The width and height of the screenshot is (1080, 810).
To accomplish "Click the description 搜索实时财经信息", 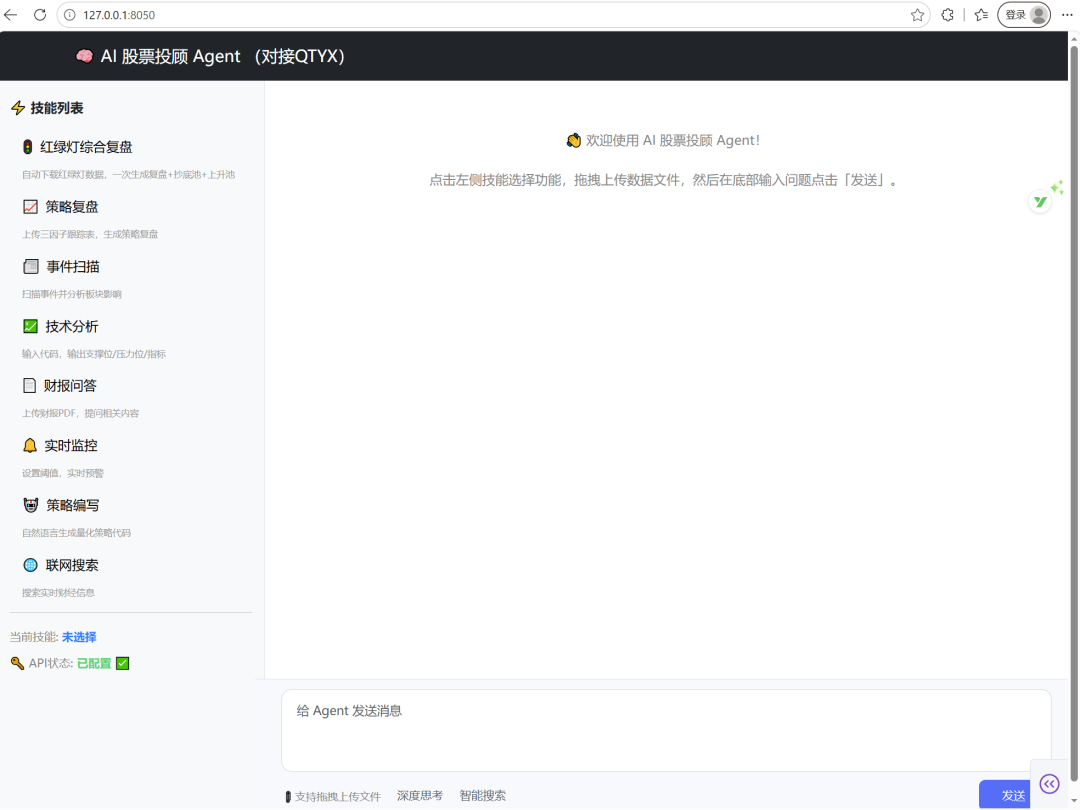I will [59, 592].
